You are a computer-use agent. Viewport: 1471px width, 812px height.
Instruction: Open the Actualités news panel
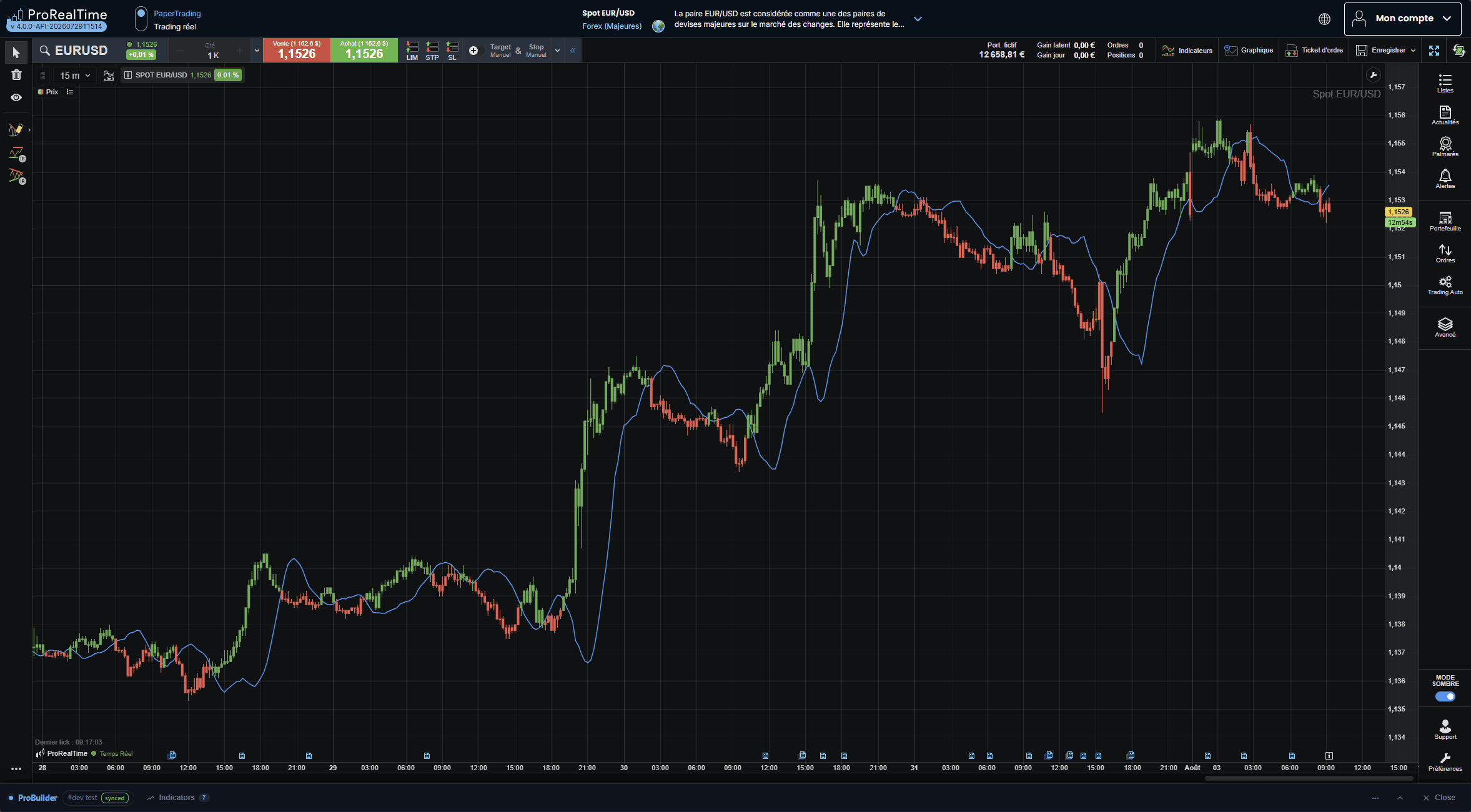point(1445,115)
